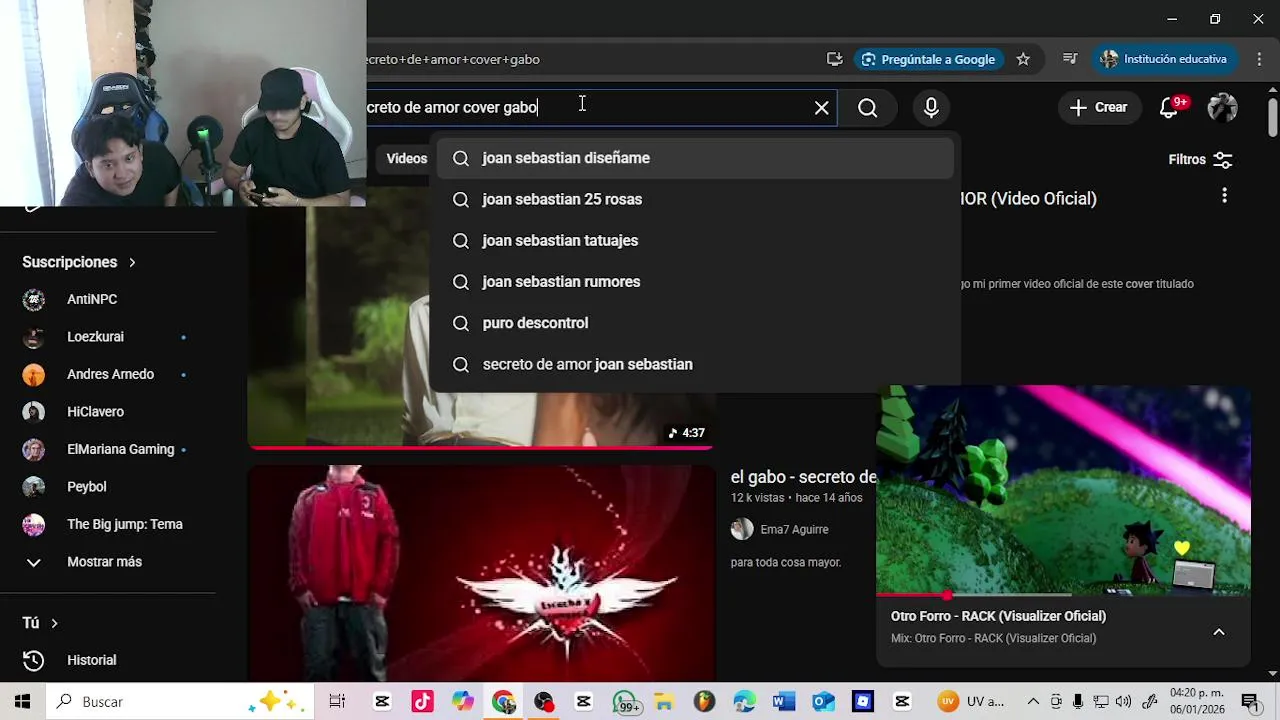Seek on the miniplayer progress bar
This screenshot has width=1280, height=720.
1063,595
